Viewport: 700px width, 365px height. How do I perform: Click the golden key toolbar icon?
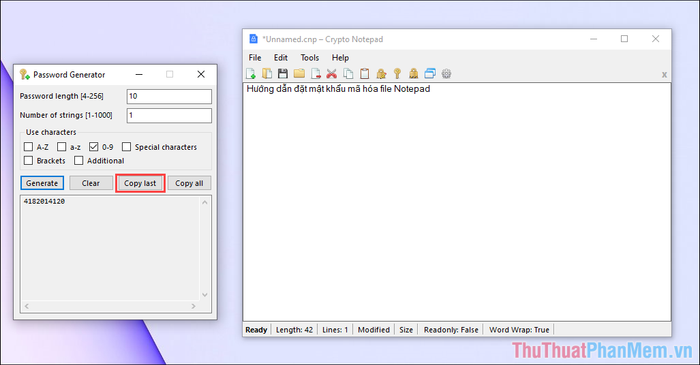pos(397,74)
